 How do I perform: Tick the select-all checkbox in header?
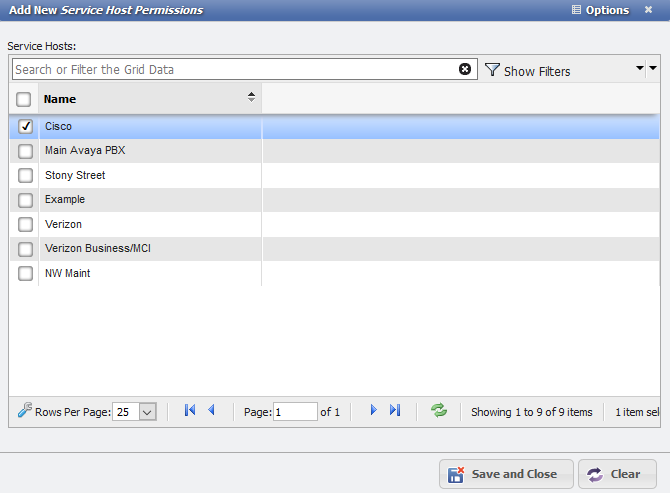coord(24,99)
